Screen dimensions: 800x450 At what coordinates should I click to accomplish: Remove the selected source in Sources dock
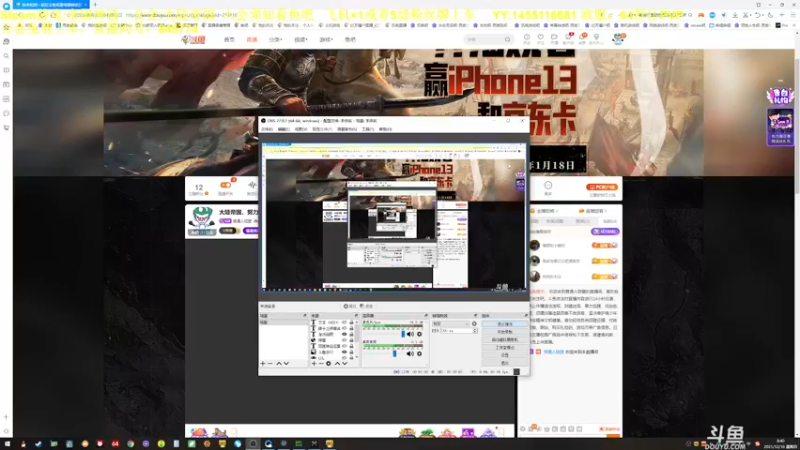point(321,364)
